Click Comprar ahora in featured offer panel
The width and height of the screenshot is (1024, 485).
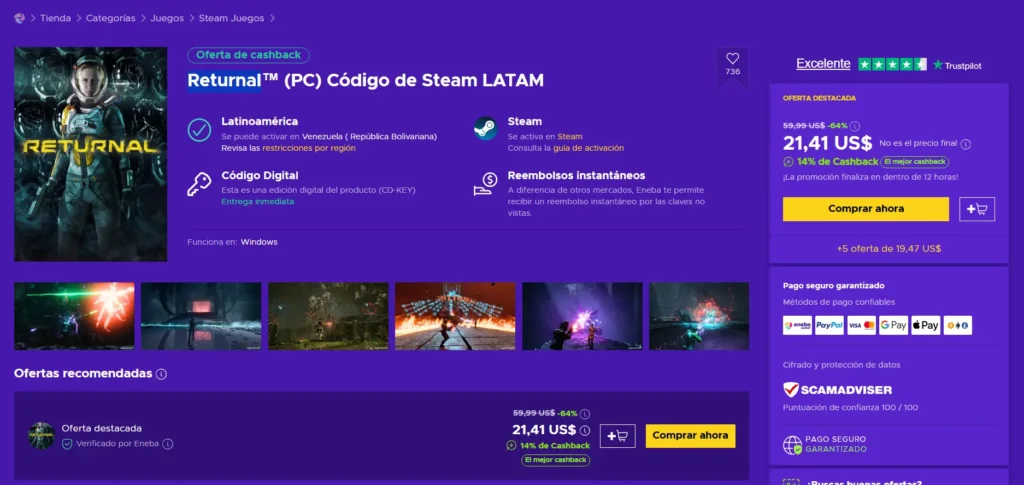865,209
